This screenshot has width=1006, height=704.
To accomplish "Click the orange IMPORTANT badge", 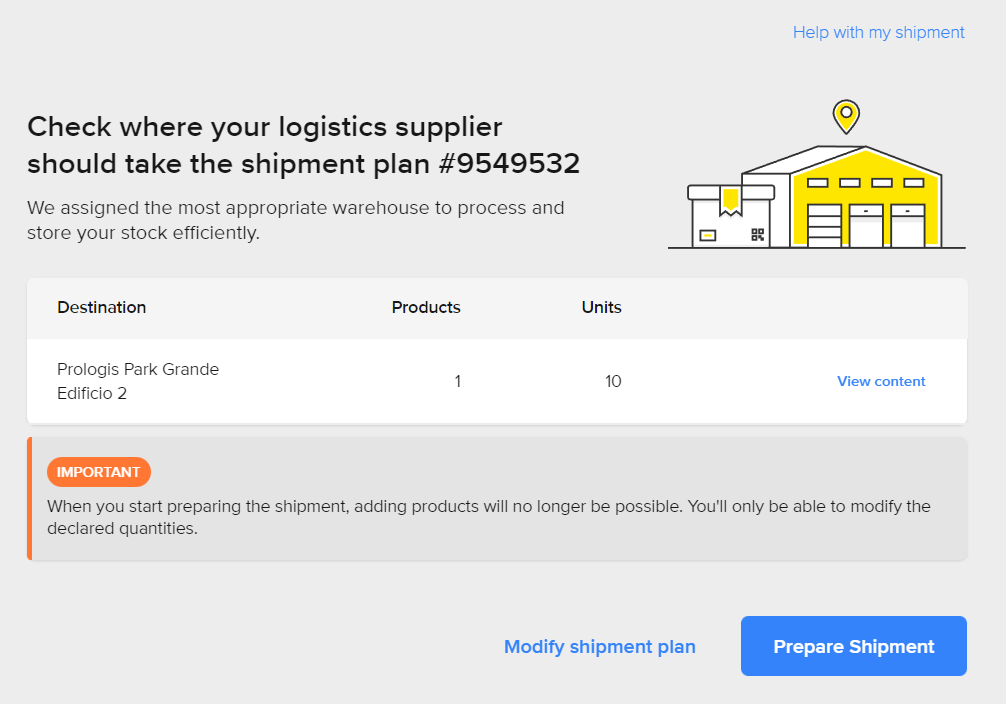I will [x=98, y=472].
